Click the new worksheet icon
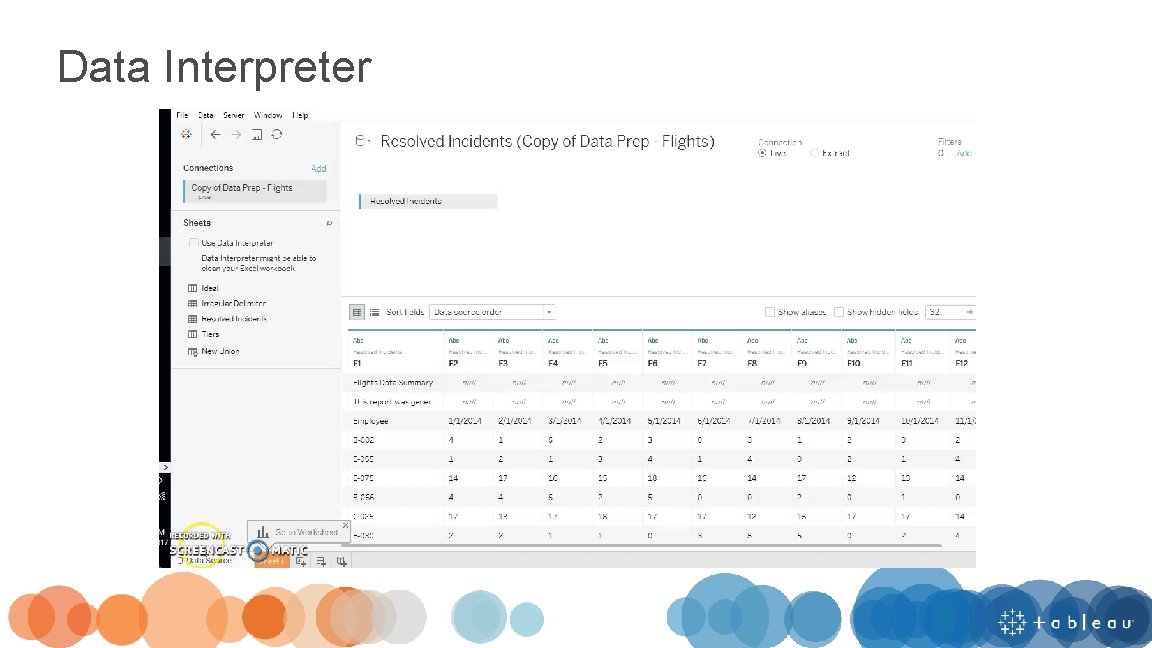Image resolution: width=1152 pixels, height=648 pixels. click(x=301, y=561)
